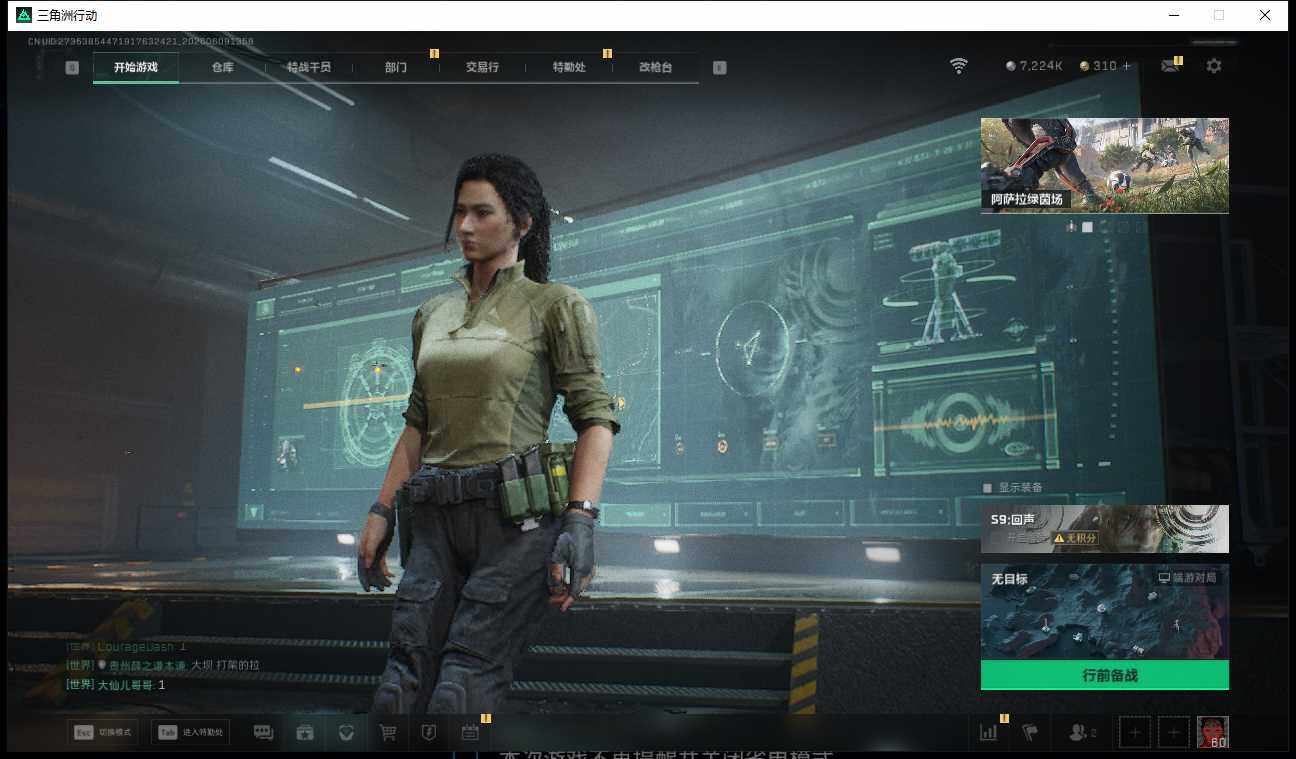Open the 无目标 map selection card
This screenshot has height=759, width=1296.
click(x=1105, y=612)
